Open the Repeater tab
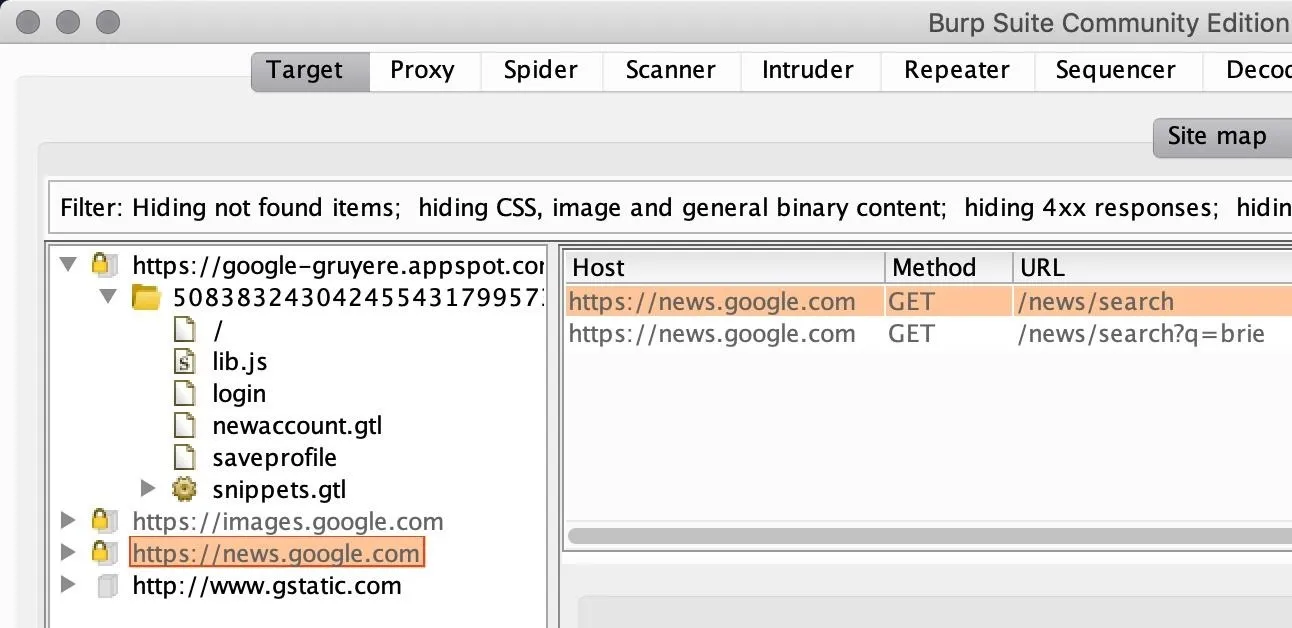This screenshot has width=1292, height=628. pyautogui.click(x=956, y=70)
